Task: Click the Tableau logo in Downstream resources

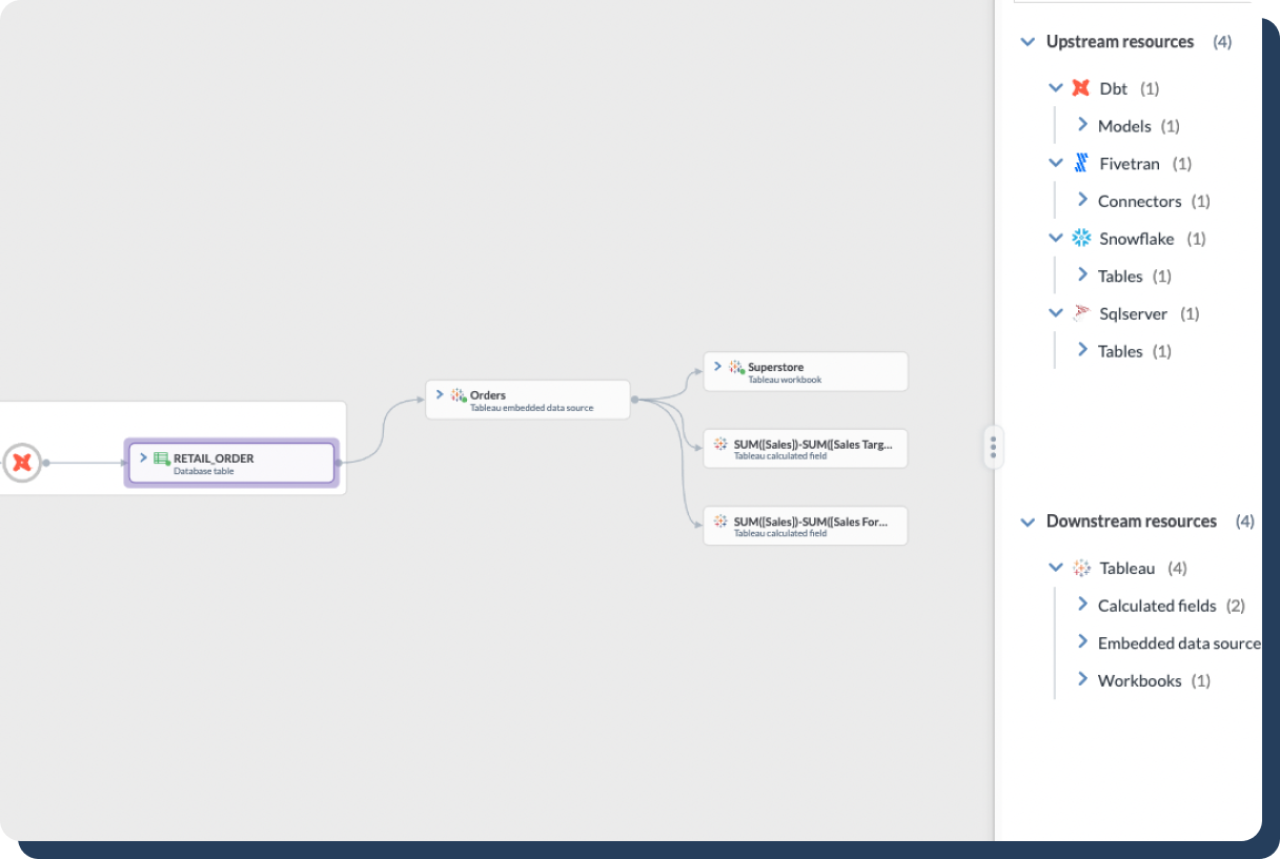Action: click(x=1081, y=568)
